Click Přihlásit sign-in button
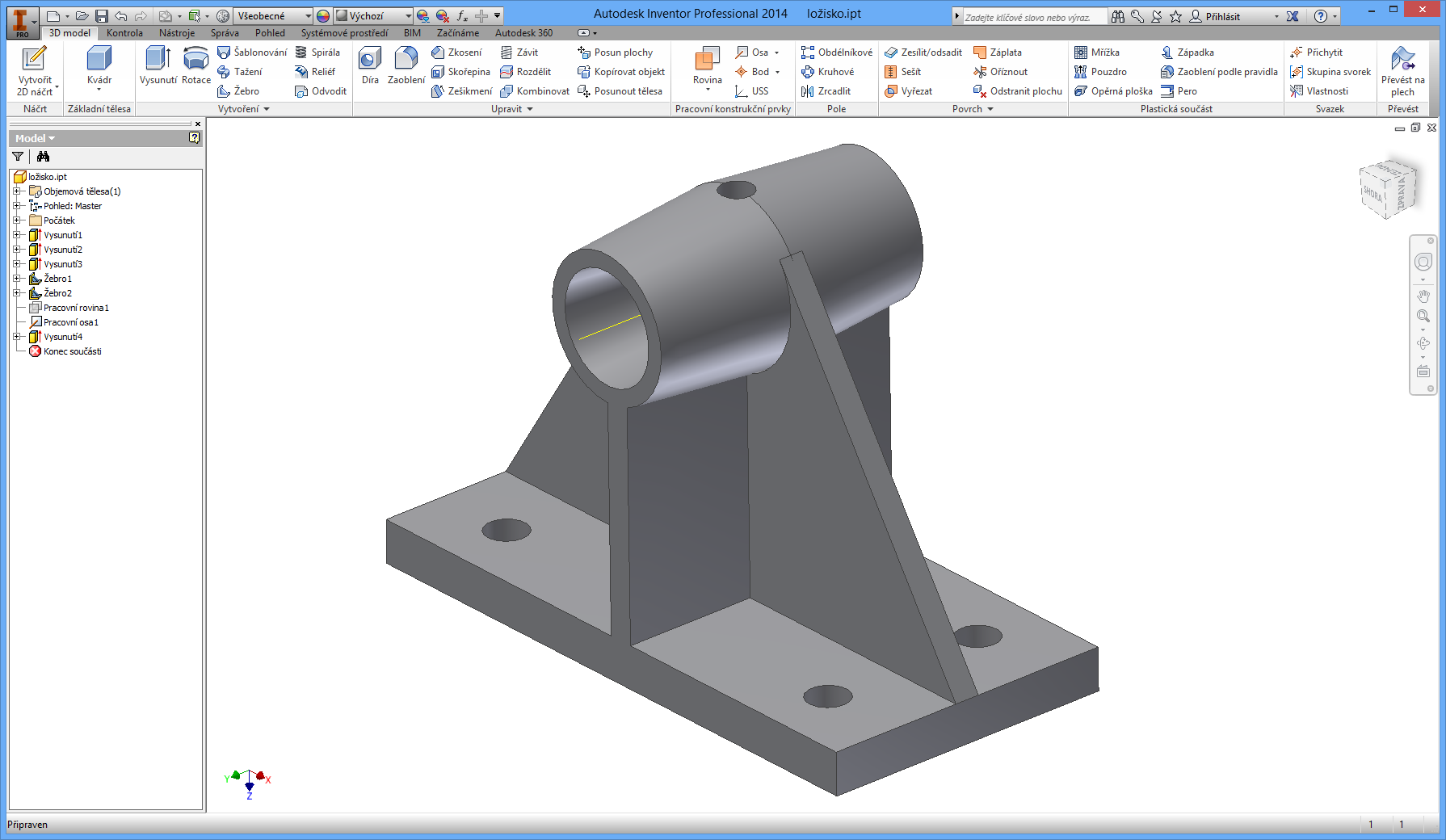Screen dimensions: 1446x840 pos(1215,16)
